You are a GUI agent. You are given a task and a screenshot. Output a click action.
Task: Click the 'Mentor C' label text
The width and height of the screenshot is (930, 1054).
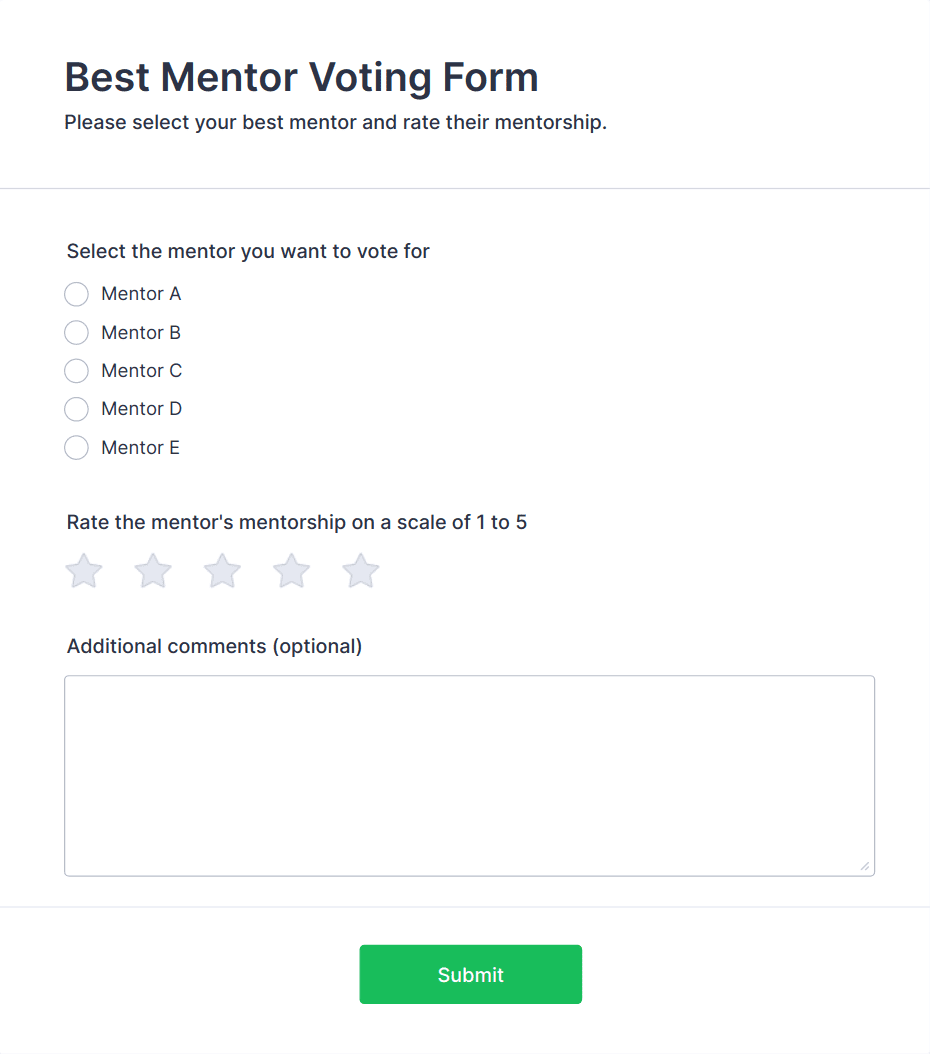tap(141, 371)
